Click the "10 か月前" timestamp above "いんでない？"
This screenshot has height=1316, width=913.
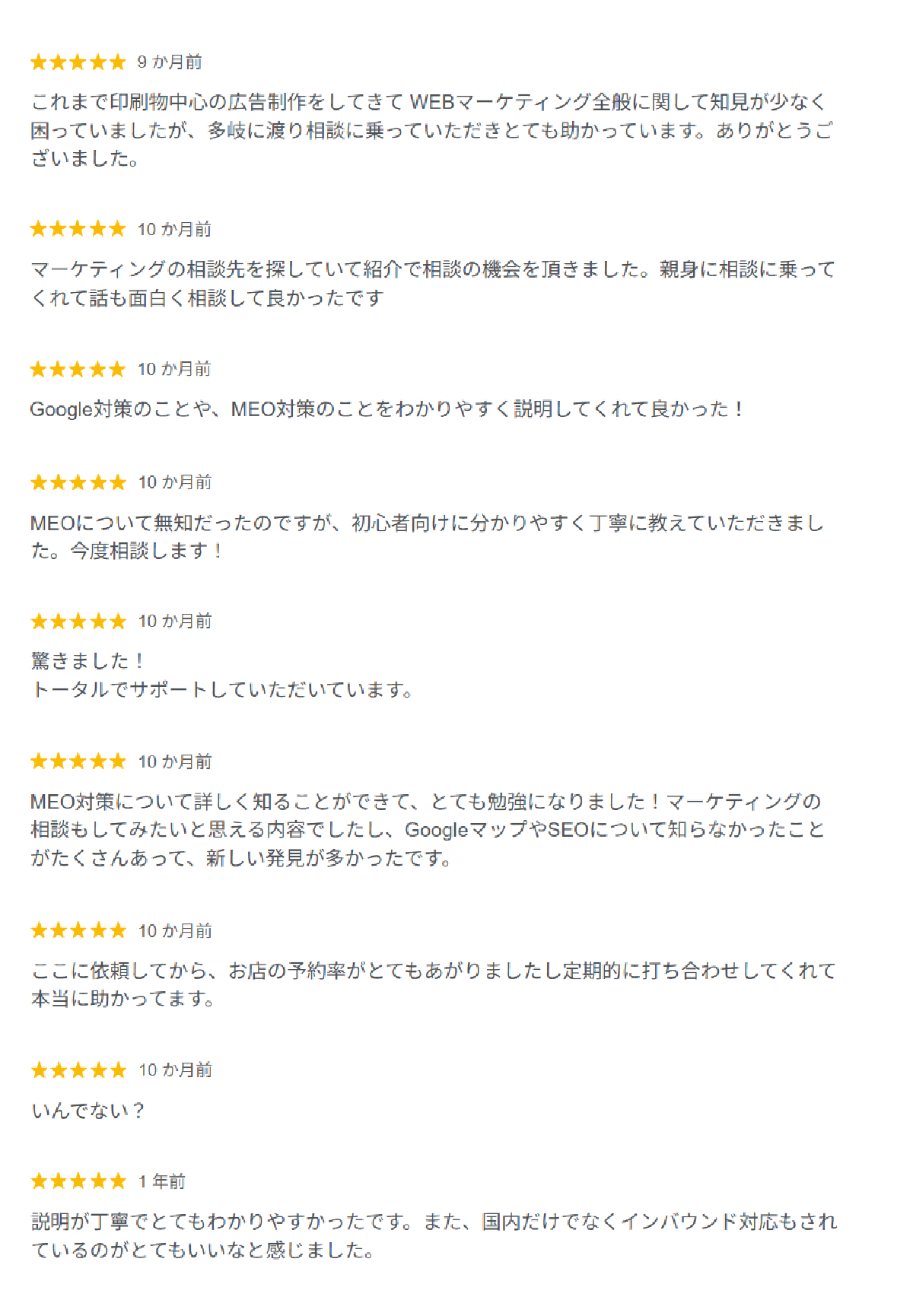(x=175, y=1070)
